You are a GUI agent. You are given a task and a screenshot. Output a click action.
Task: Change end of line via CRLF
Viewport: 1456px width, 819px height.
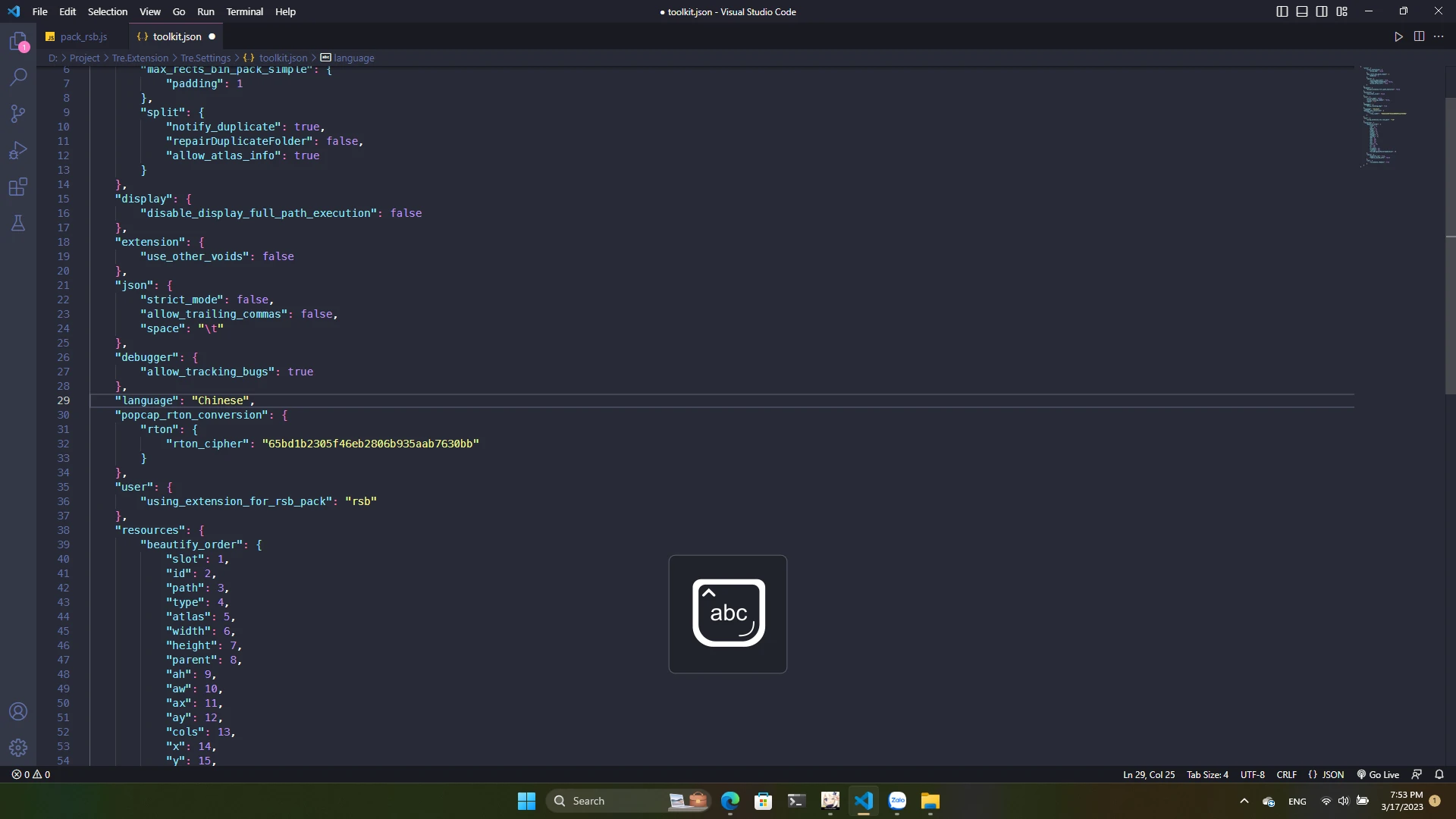[x=1286, y=774]
